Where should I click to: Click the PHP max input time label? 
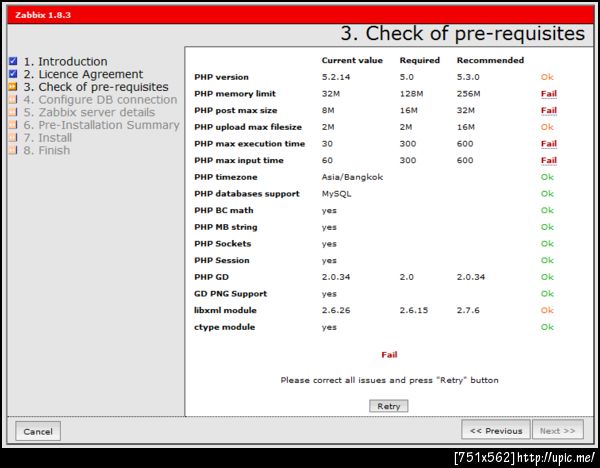[239, 160]
